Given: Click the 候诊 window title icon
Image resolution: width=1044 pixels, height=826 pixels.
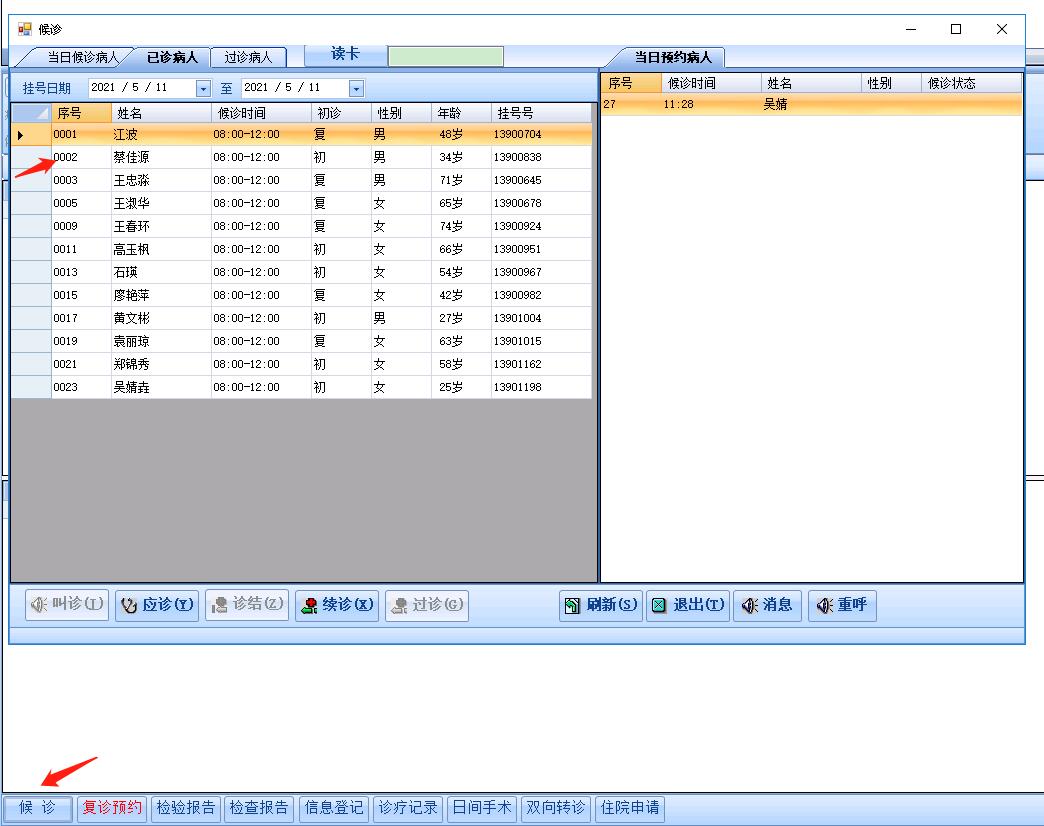Looking at the screenshot, I should point(25,29).
